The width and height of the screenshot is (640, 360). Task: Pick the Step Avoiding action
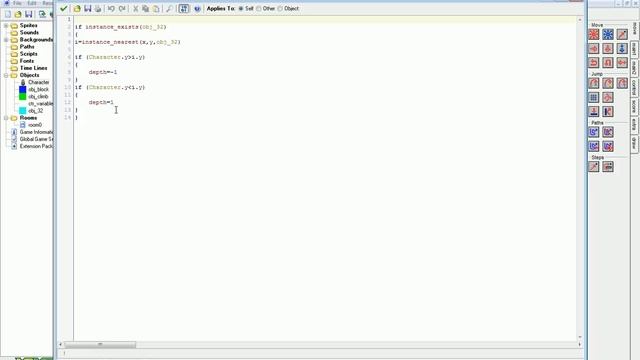tap(608, 167)
